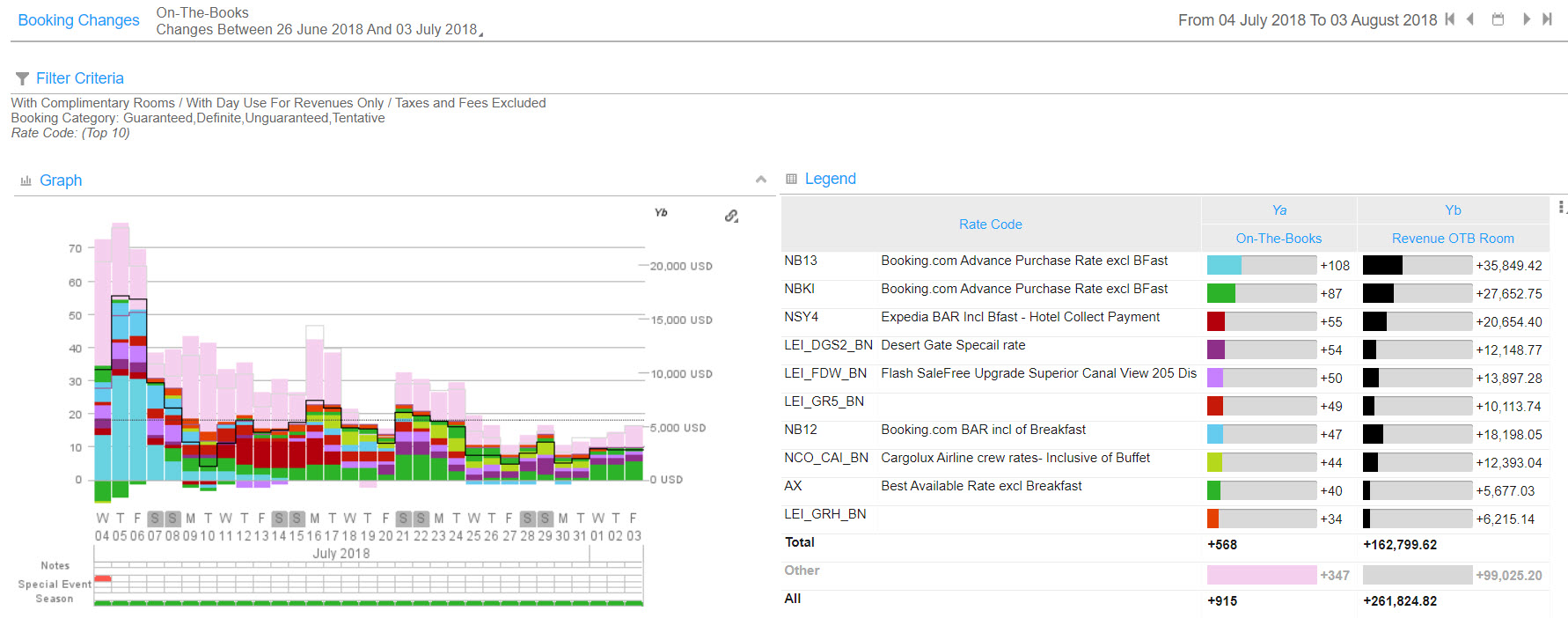
Task: Jump to first date period
Action: pyautogui.click(x=1449, y=19)
